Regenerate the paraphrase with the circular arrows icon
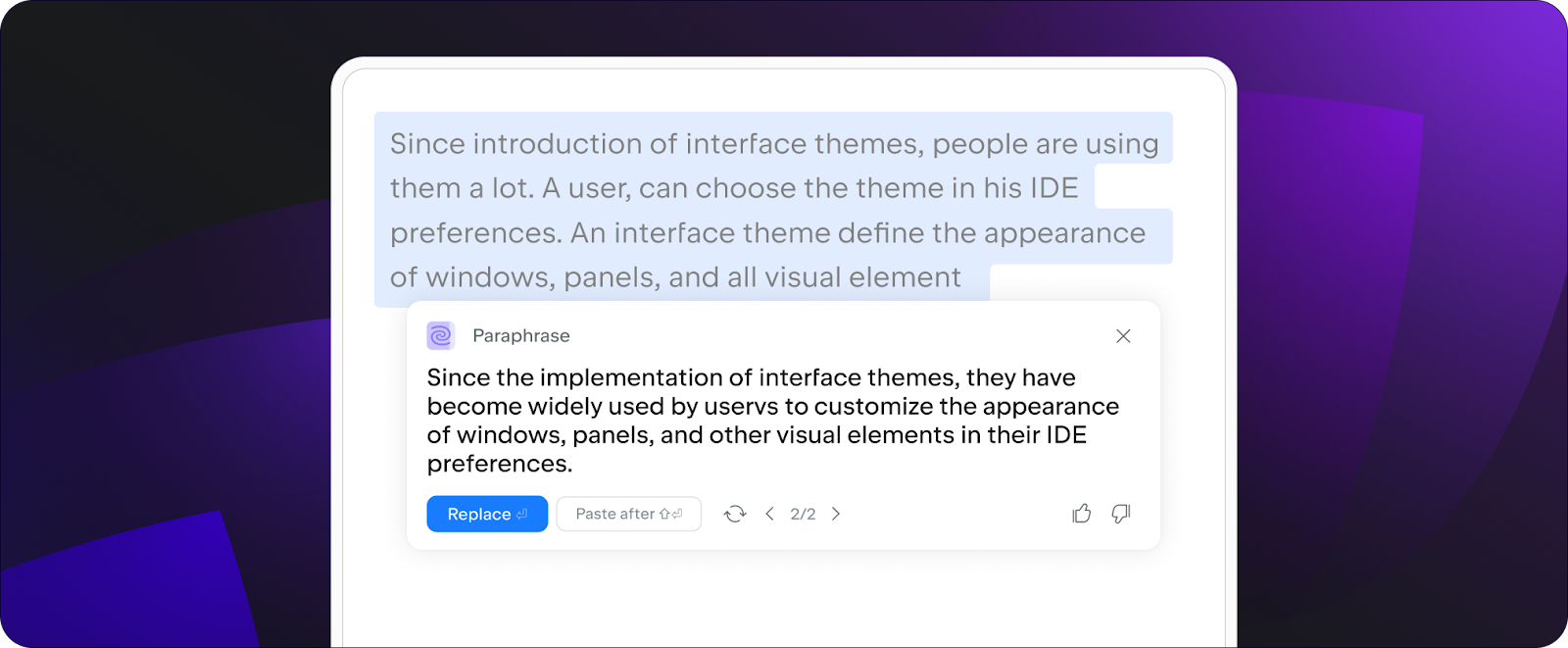 pyautogui.click(x=735, y=514)
